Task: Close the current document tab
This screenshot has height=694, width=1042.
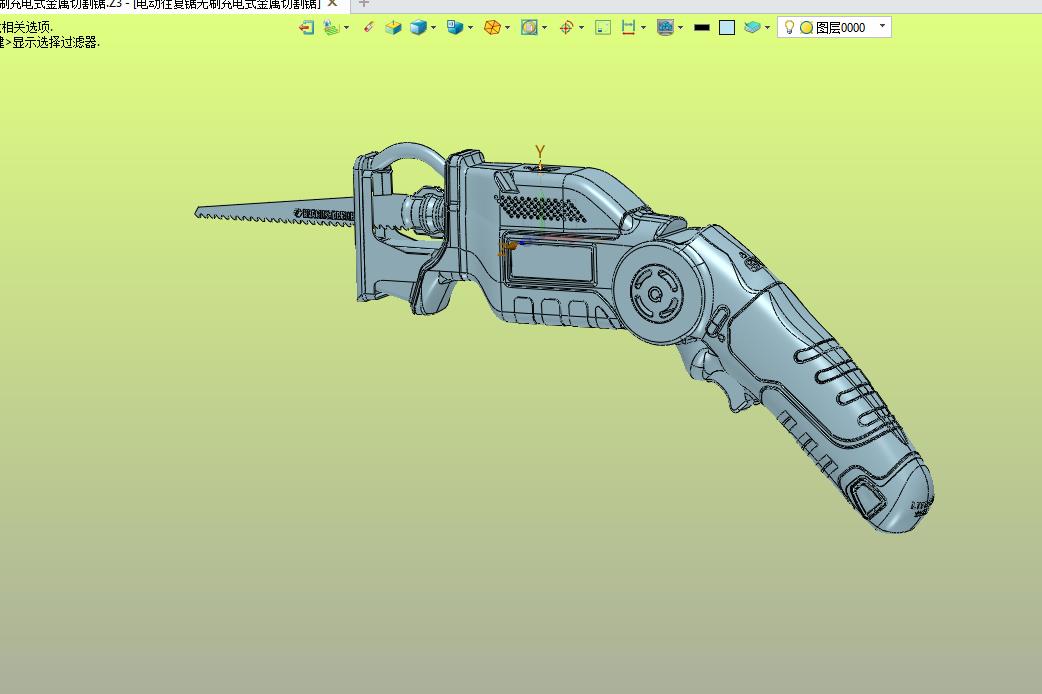Action: (x=333, y=3)
